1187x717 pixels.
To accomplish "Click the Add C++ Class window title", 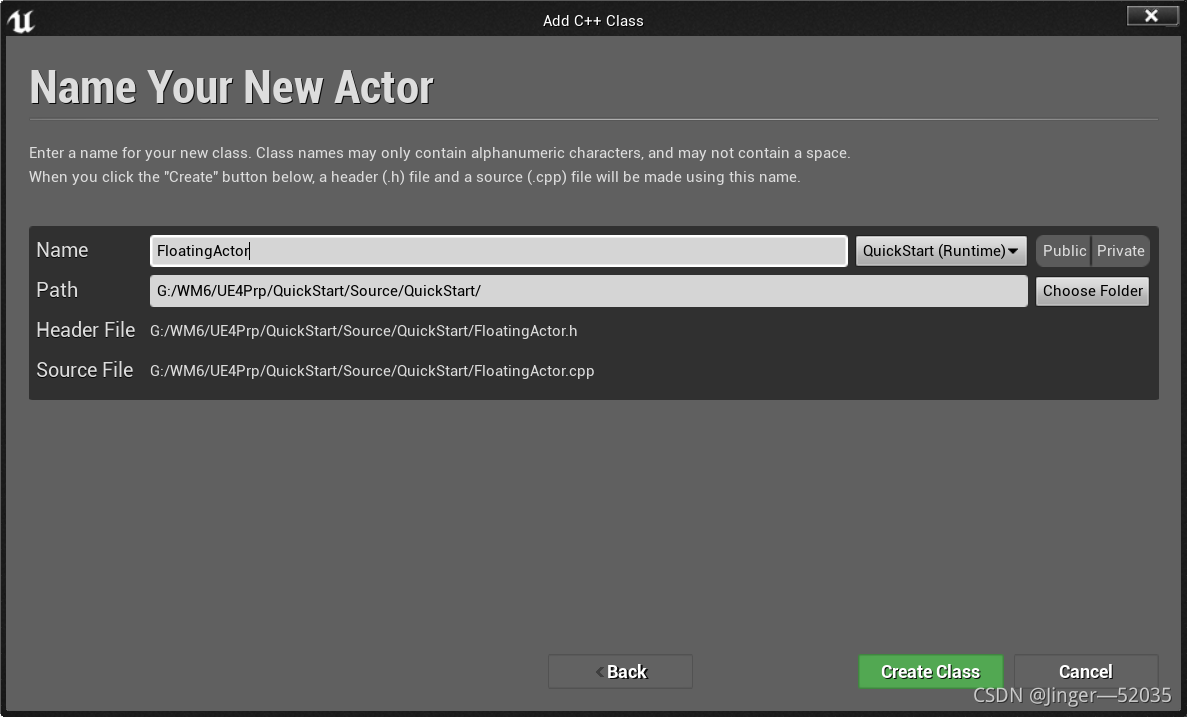I will click(593, 21).
